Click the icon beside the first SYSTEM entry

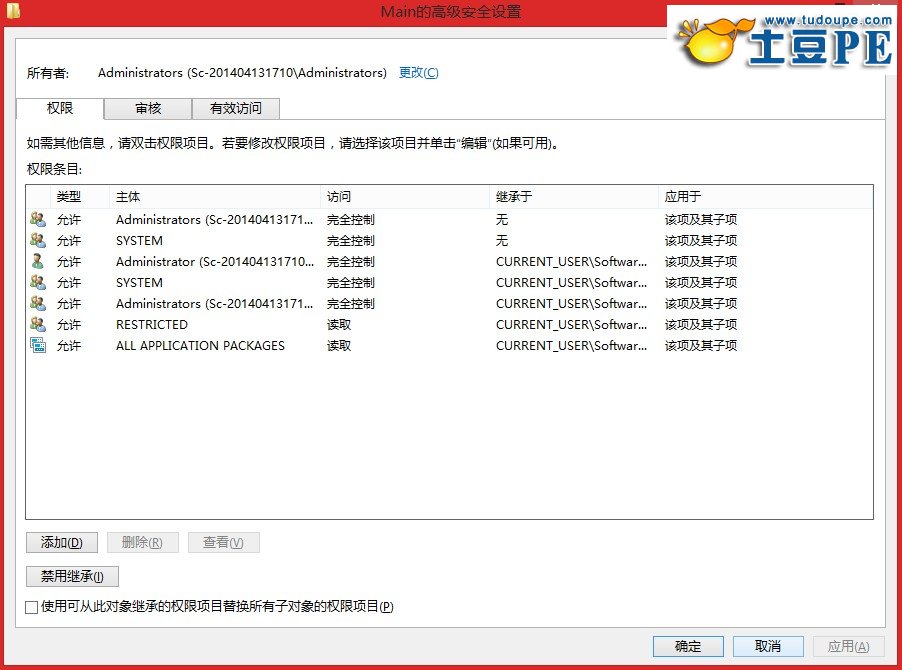tap(38, 240)
